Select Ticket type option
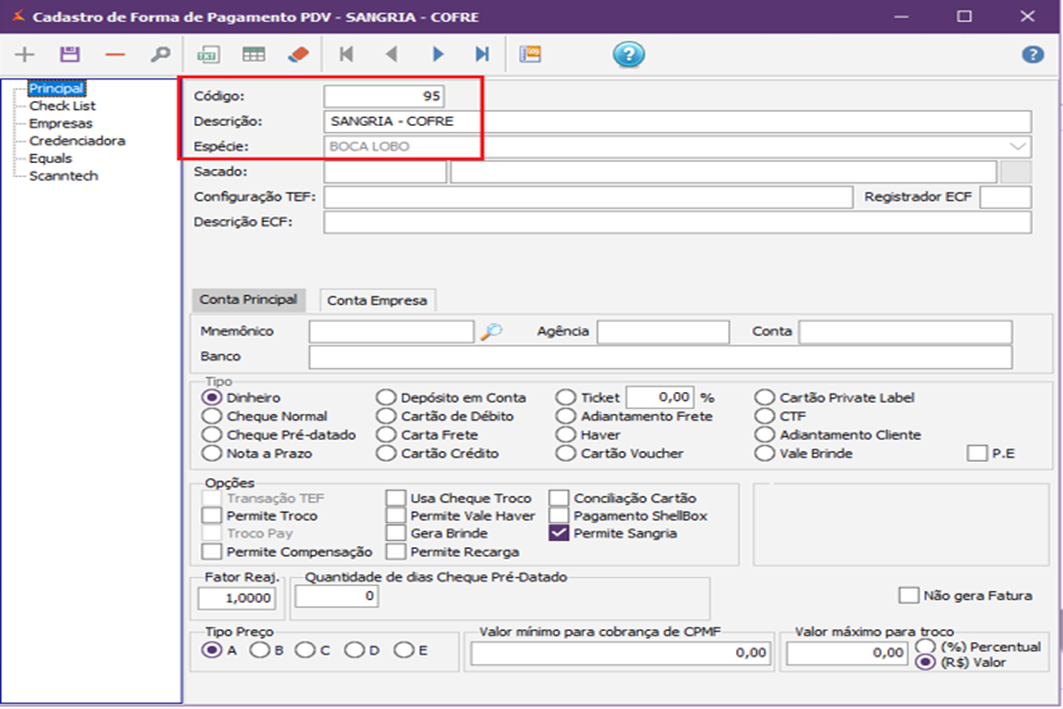 [x=566, y=398]
